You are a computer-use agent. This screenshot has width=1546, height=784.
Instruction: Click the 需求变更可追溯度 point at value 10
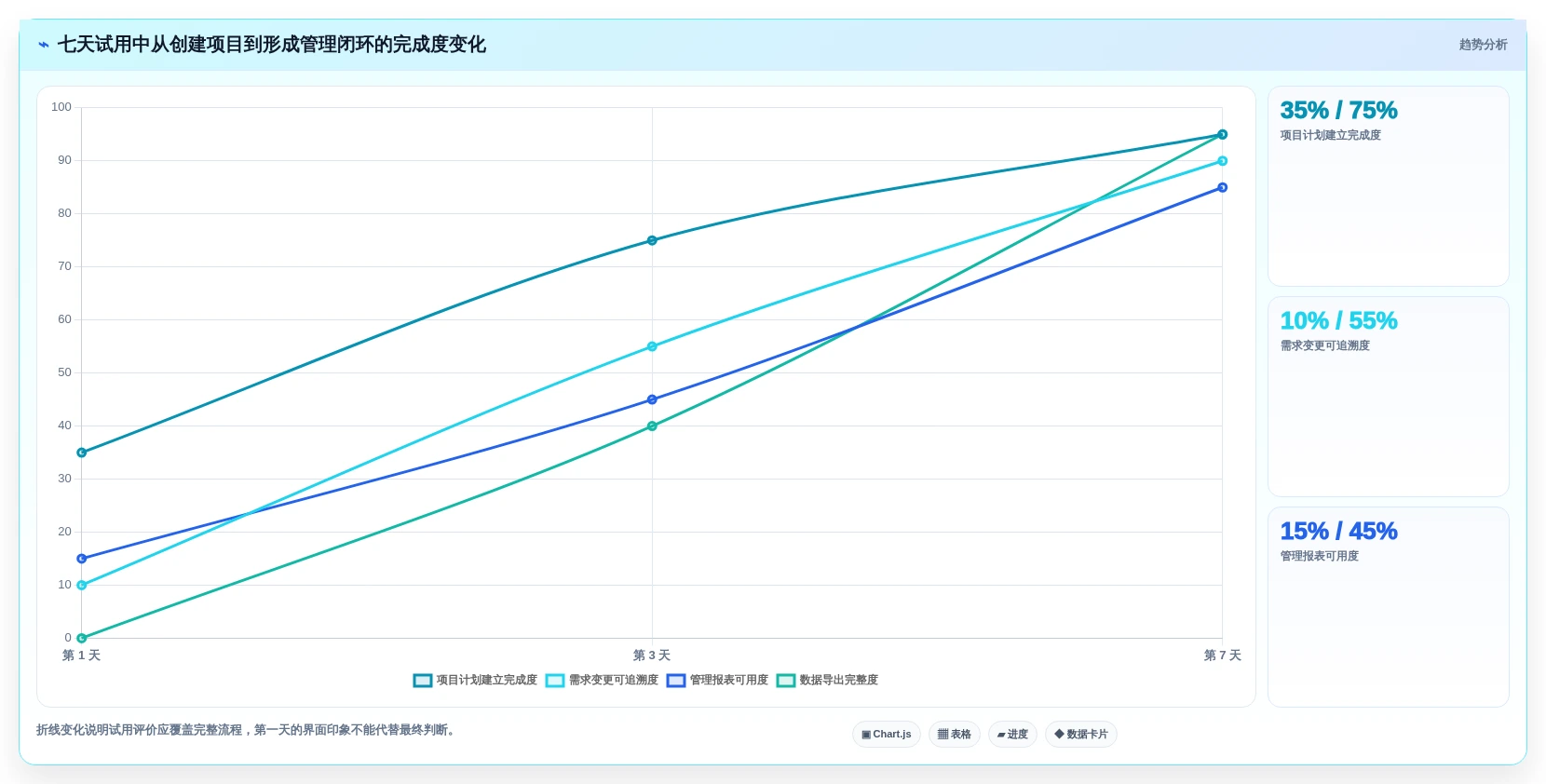[82, 586]
